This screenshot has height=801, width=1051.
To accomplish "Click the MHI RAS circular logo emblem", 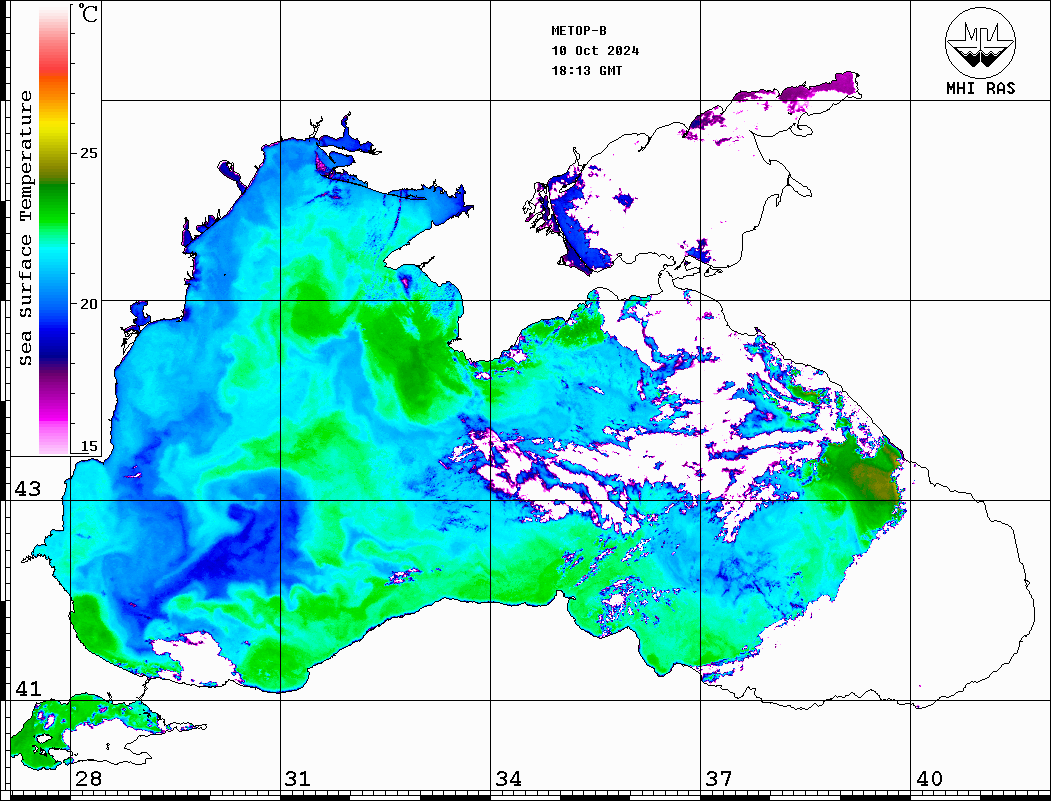I will [980, 41].
